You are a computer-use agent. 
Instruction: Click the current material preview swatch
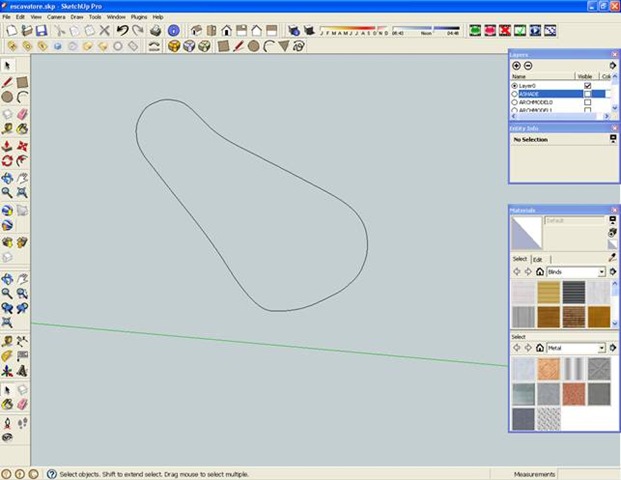coord(526,234)
